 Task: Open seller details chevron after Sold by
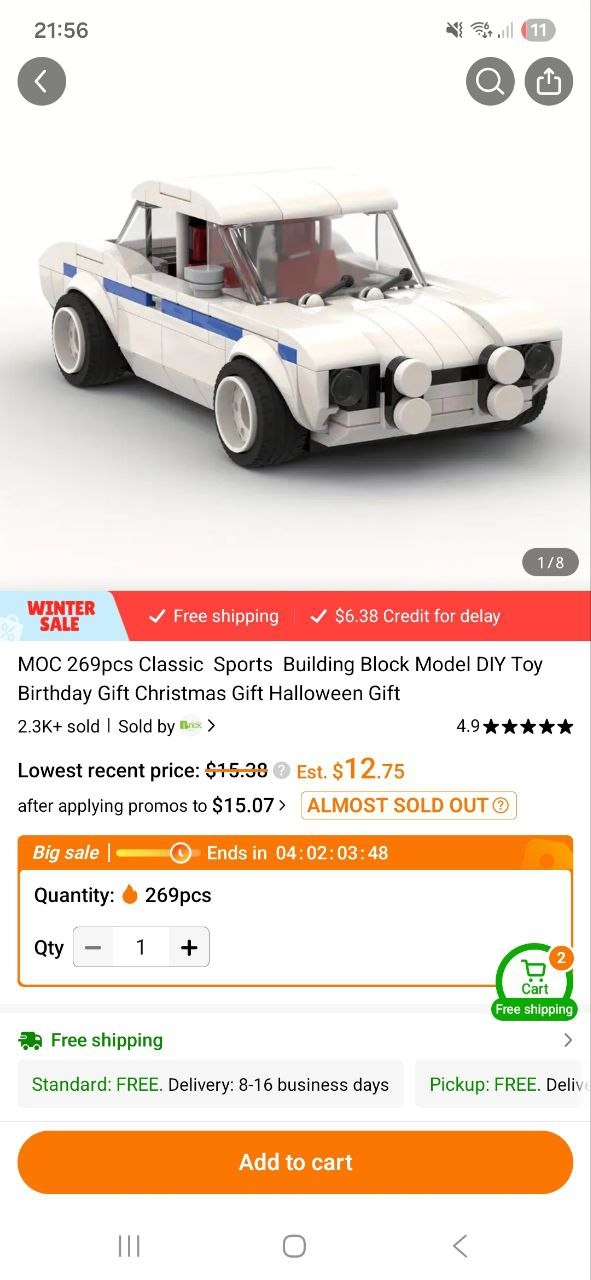pyautogui.click(x=211, y=726)
